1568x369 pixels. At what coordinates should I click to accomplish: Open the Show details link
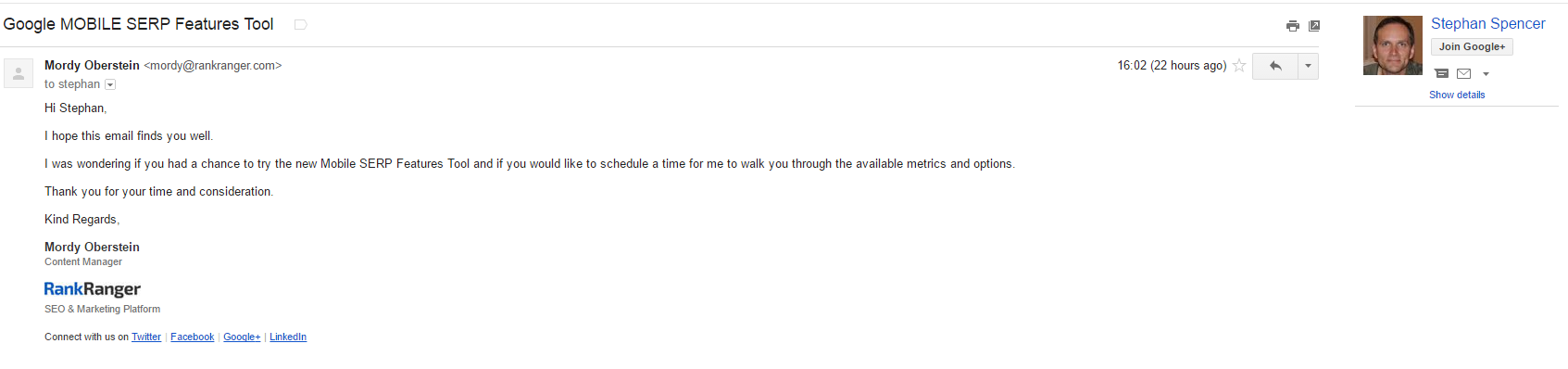(1457, 95)
